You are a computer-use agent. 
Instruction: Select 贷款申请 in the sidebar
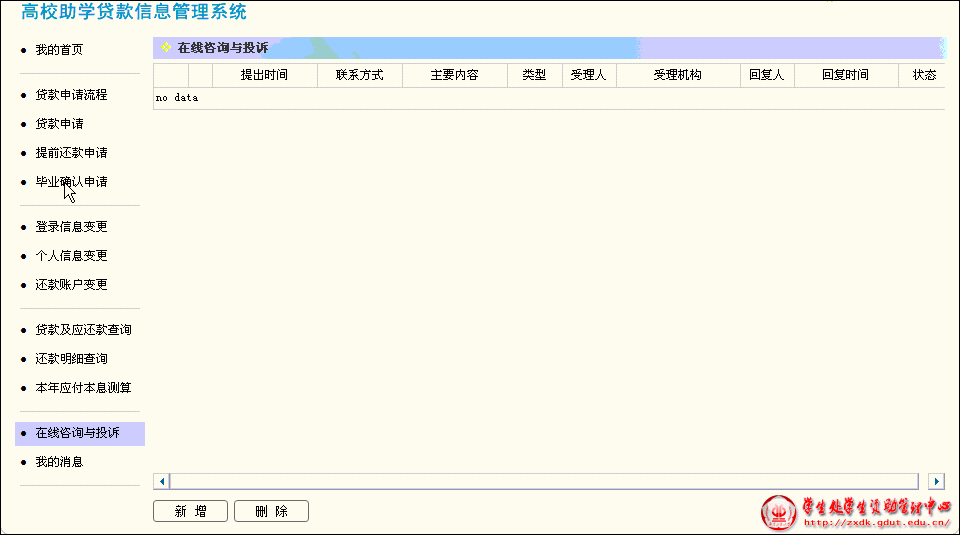pyautogui.click(x=59, y=124)
